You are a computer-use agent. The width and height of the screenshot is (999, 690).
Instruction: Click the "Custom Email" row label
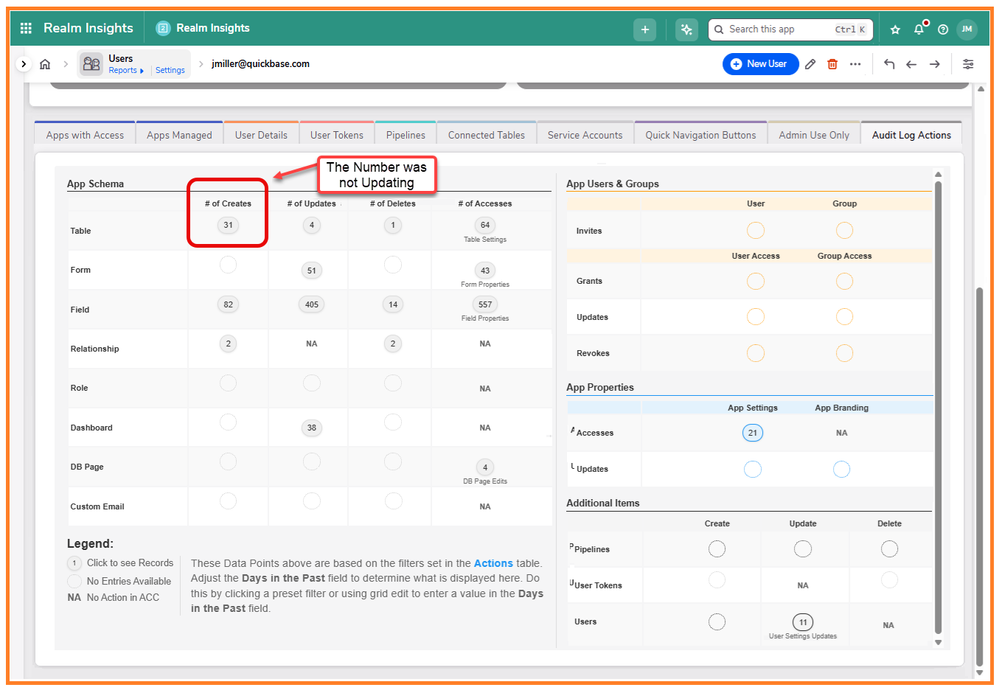tap(97, 507)
